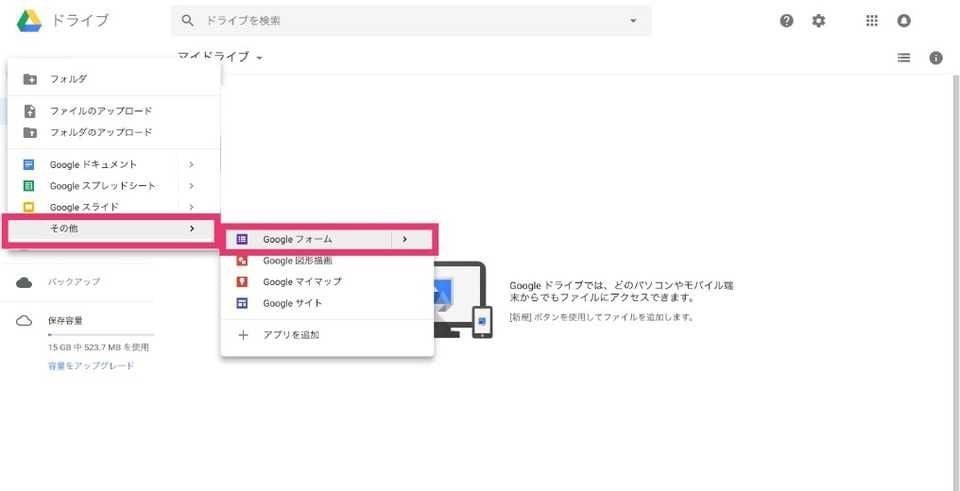Screen dimensions: 960x491
Task: Click the Google 図形描画 red icon
Action: coord(242,261)
